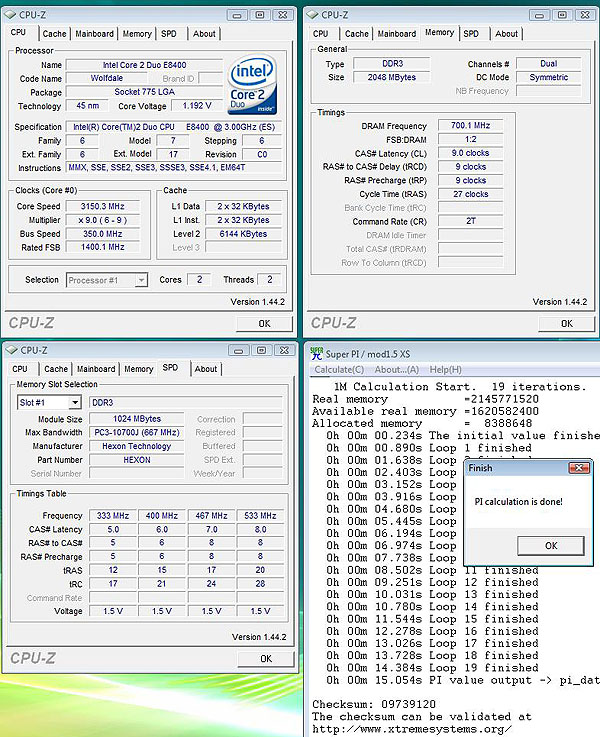
Task: Click the Package value Socket 775 LGA
Action: pos(145,92)
